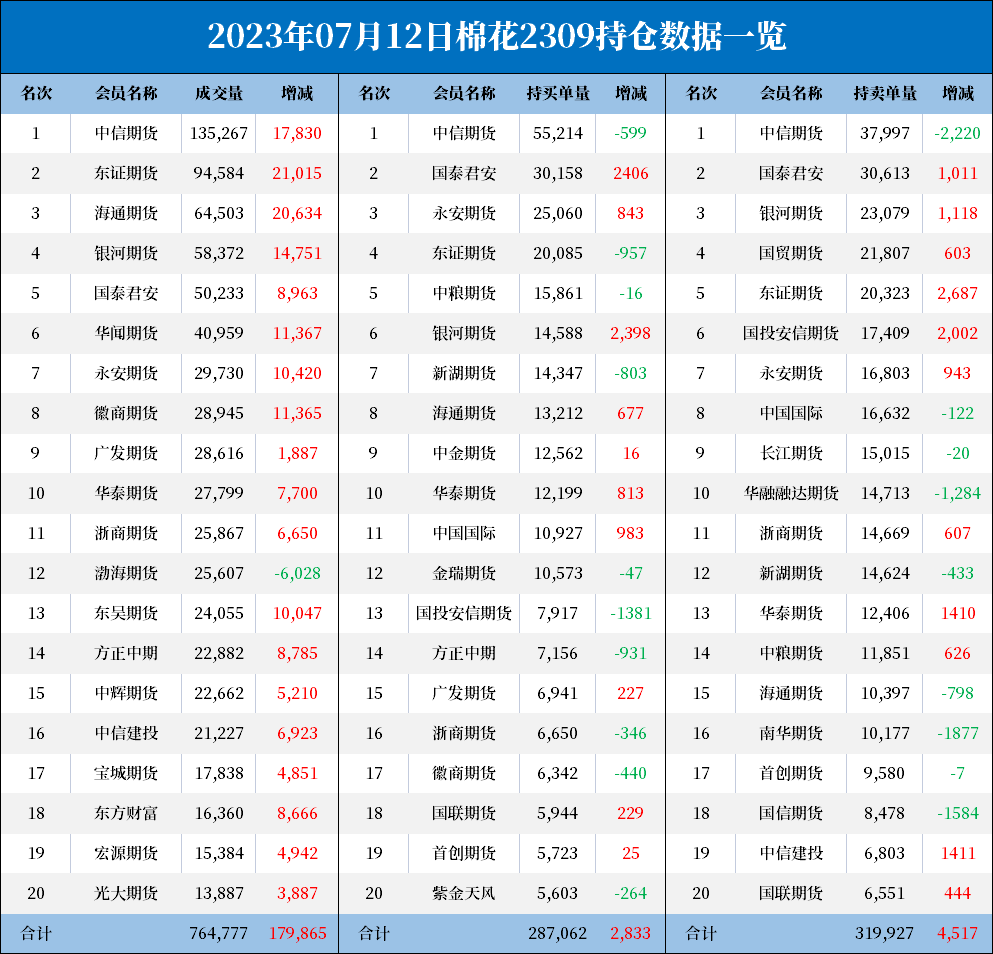Select the red change value 2406
This screenshot has height=954, width=993.
(x=631, y=173)
